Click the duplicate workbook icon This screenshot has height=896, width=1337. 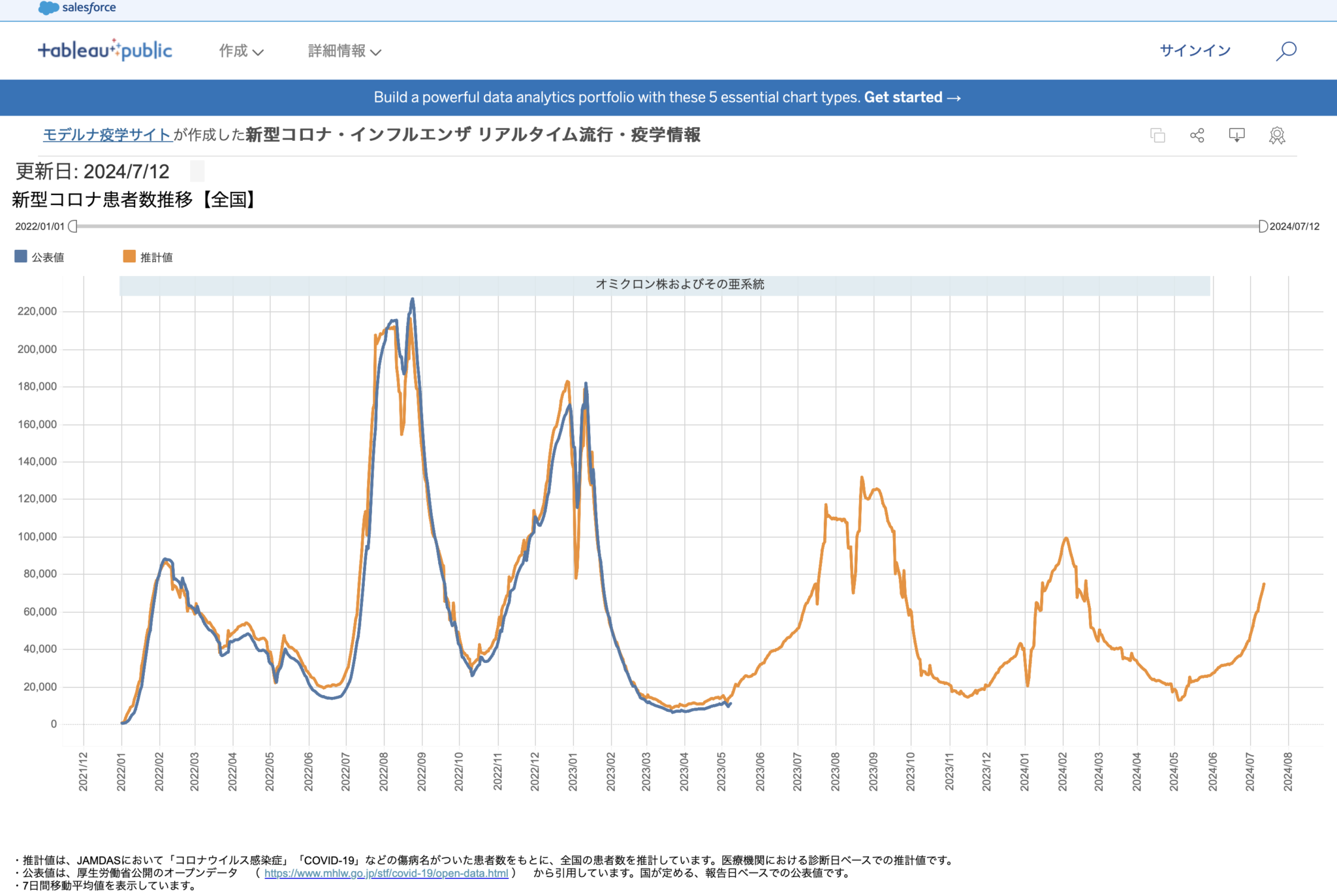(1157, 135)
